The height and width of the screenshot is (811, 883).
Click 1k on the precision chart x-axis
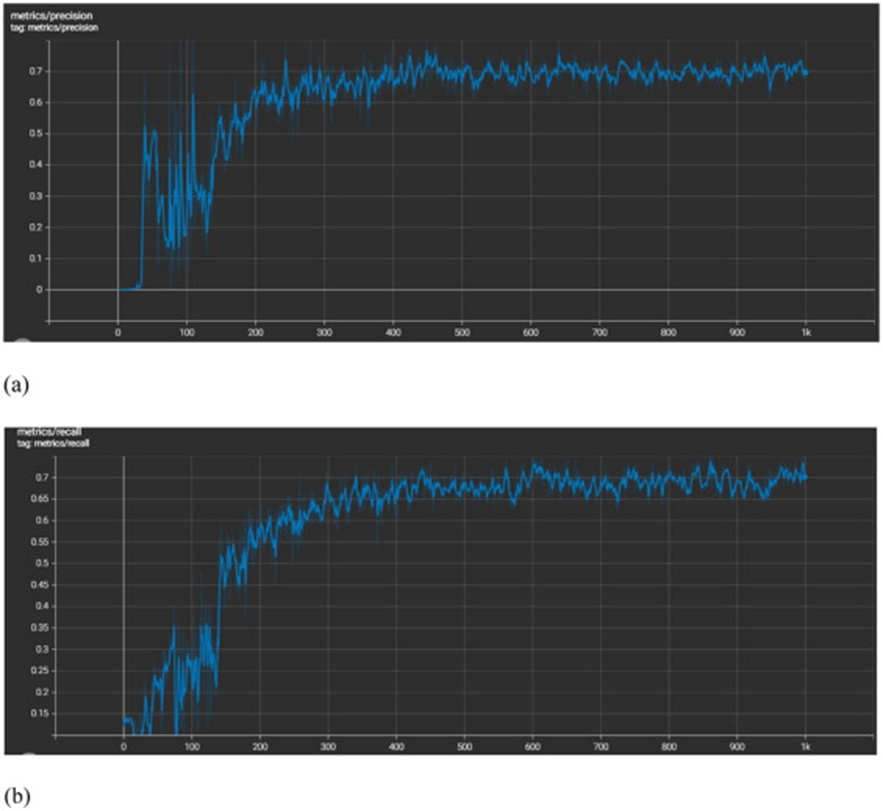[x=806, y=333]
